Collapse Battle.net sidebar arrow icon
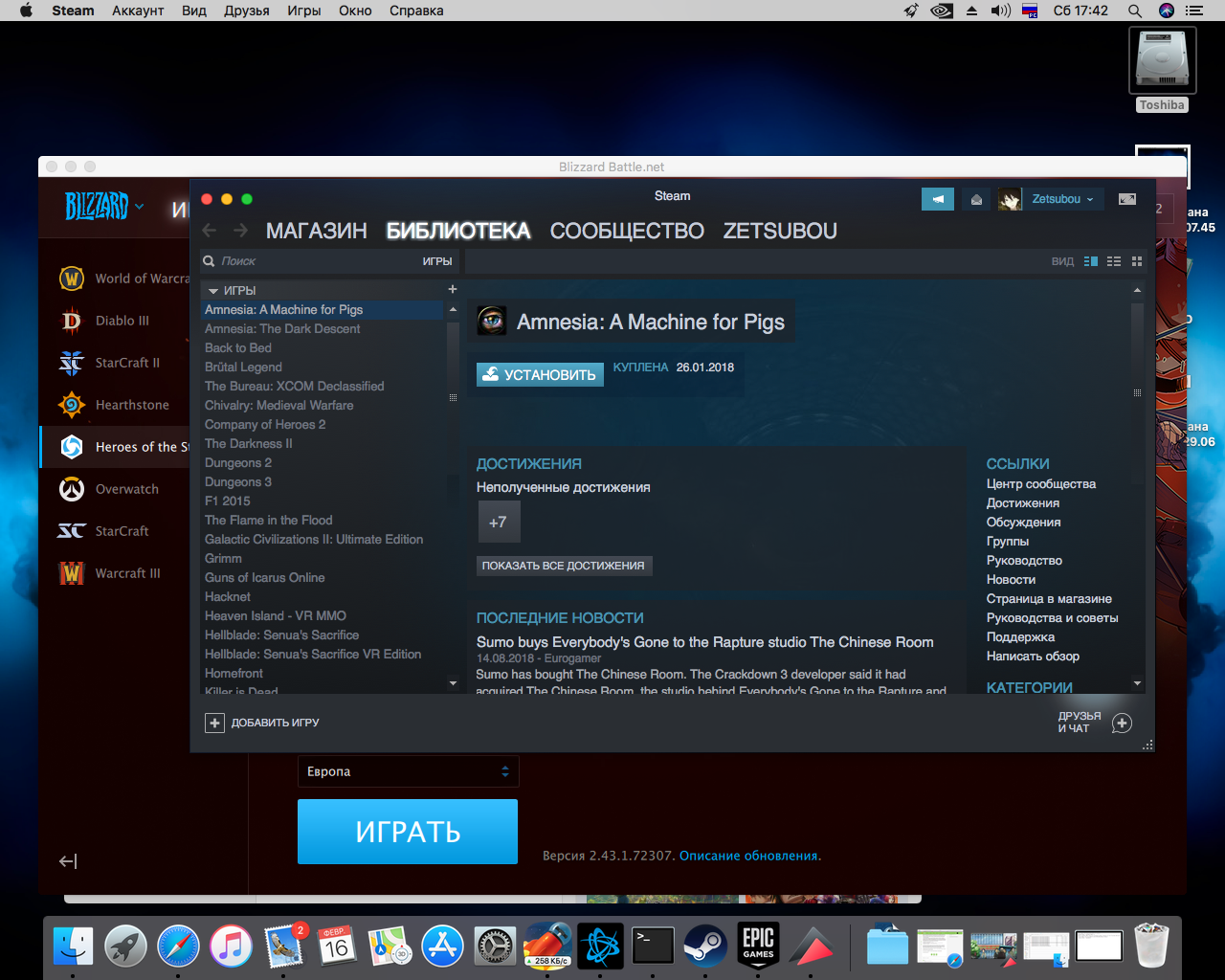The height and width of the screenshot is (980, 1225). tap(68, 861)
